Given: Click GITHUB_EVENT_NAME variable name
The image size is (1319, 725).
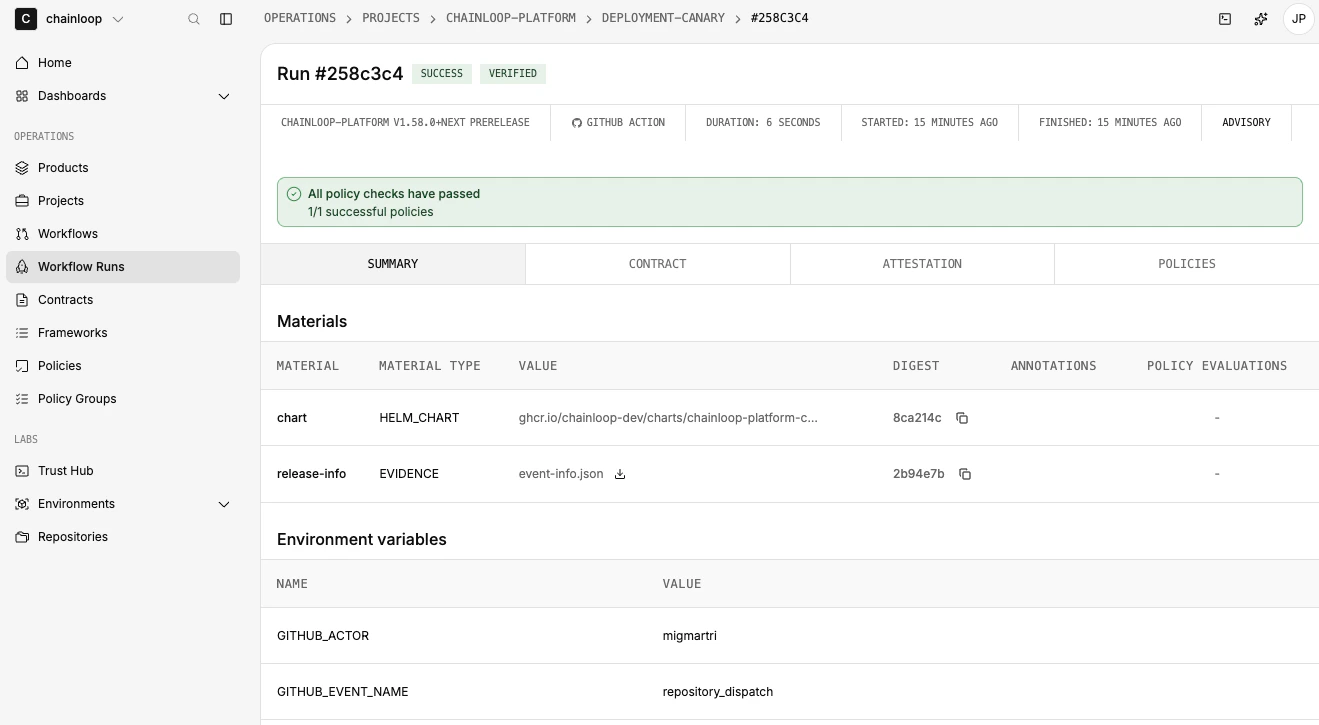Looking at the screenshot, I should (342, 692).
